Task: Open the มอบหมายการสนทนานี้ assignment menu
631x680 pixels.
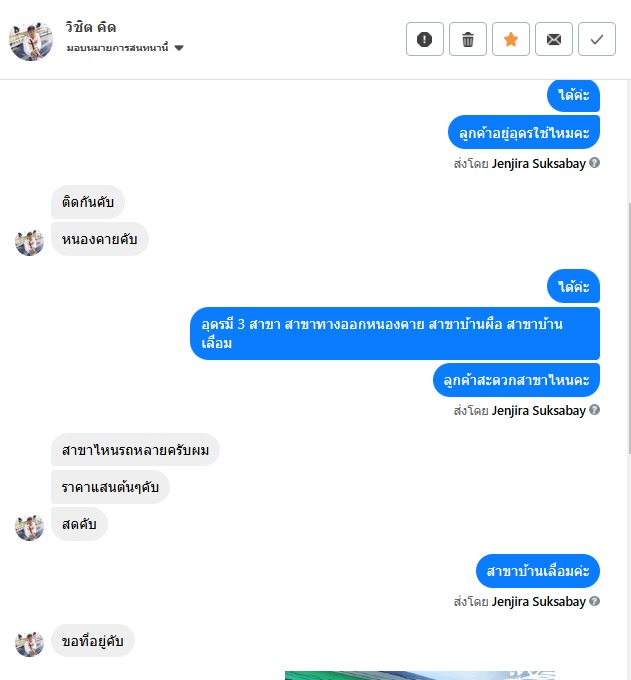Action: [x=125, y=48]
